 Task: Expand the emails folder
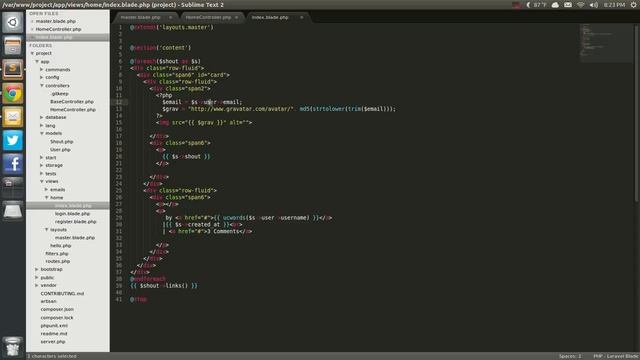[47, 189]
